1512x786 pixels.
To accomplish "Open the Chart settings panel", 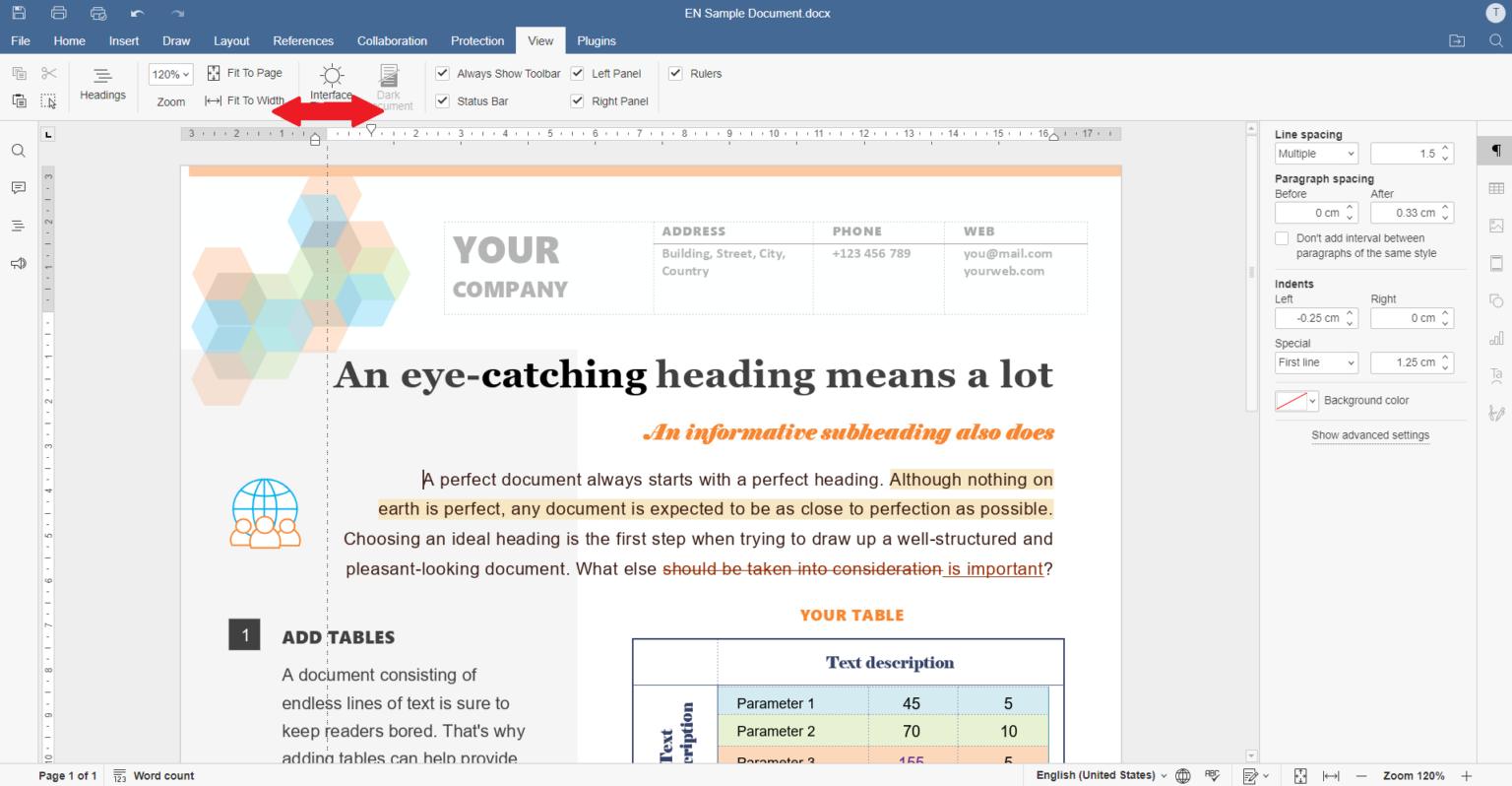I will point(1495,338).
